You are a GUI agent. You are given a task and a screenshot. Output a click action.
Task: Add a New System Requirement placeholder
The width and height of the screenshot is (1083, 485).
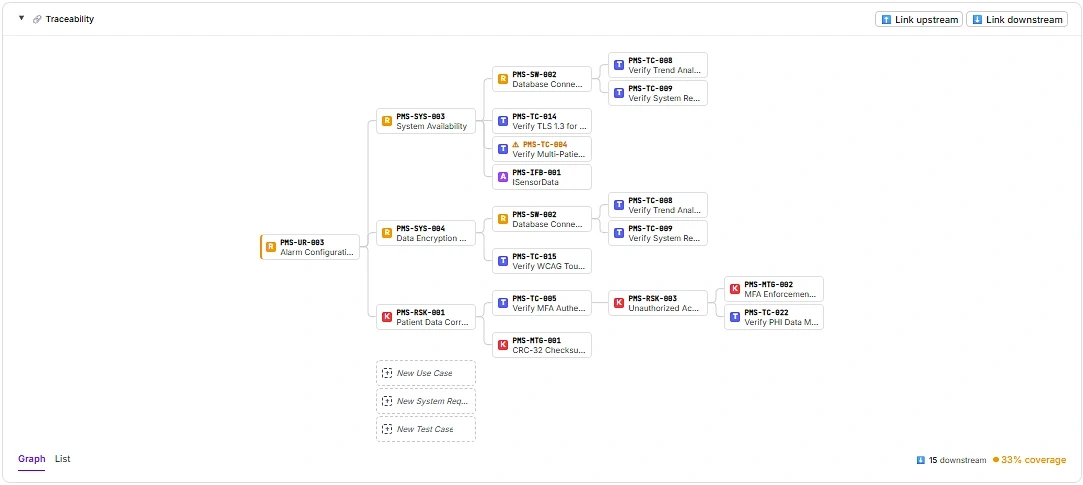point(426,401)
